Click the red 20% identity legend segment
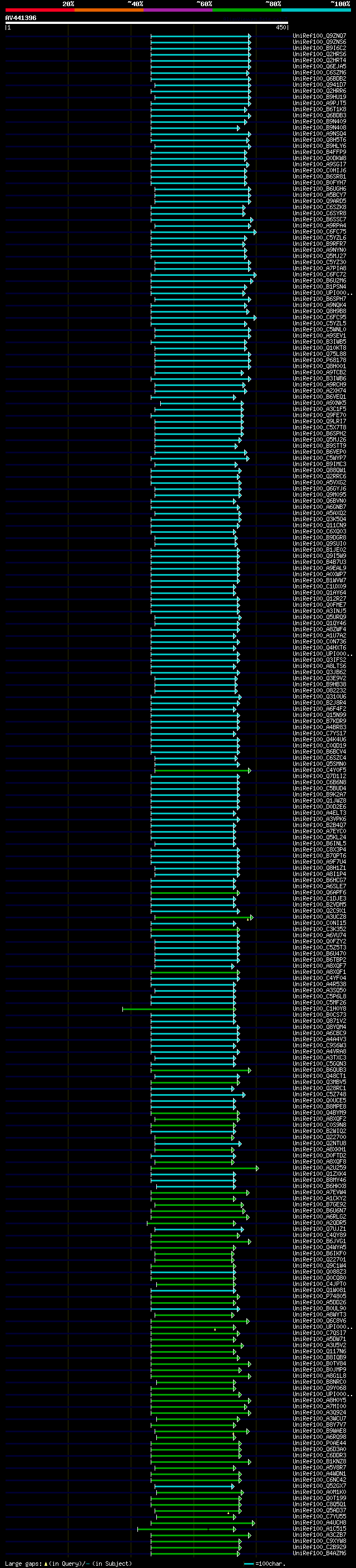The image size is (356, 1568). [40, 10]
